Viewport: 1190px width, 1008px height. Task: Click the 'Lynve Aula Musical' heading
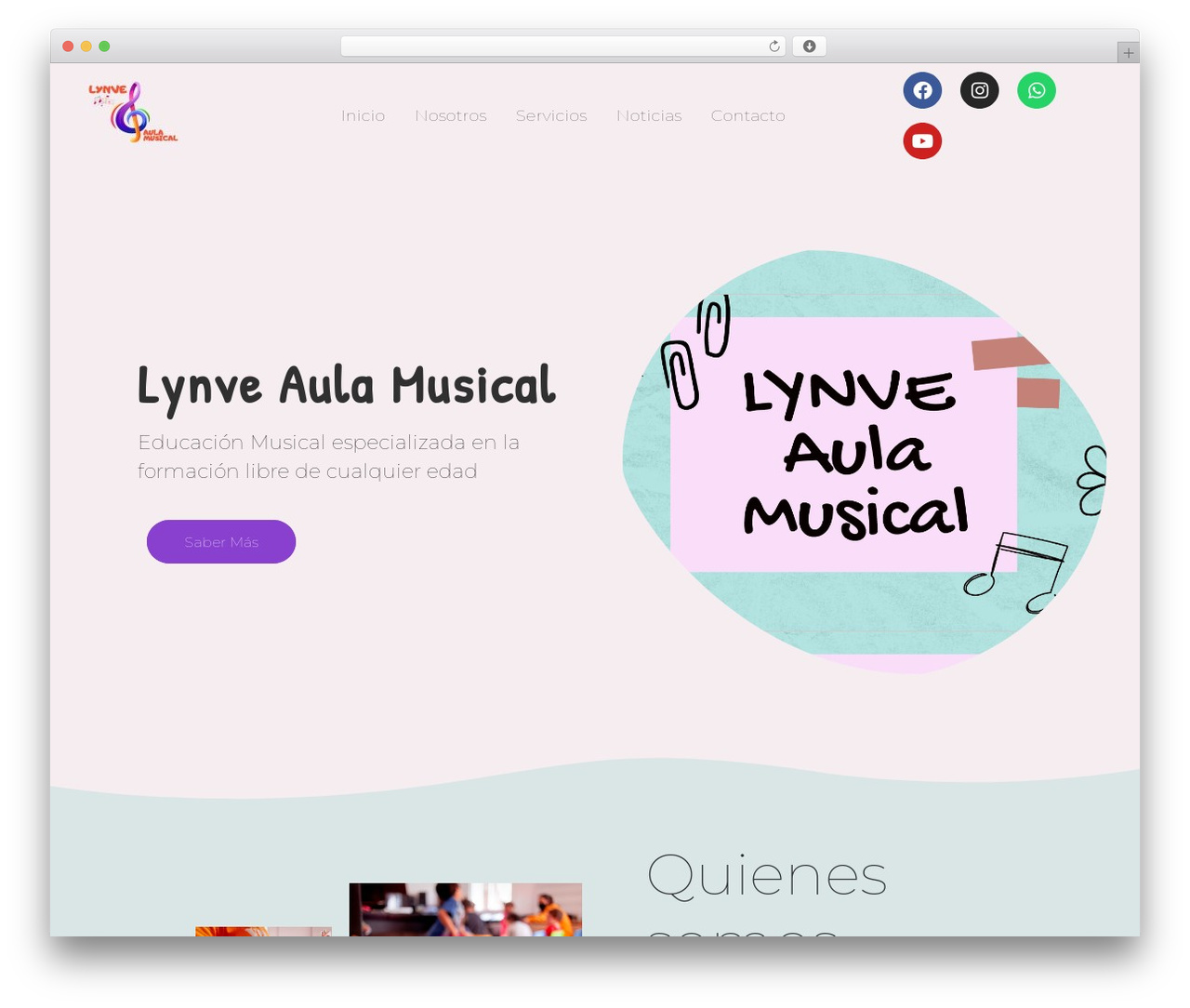347,387
